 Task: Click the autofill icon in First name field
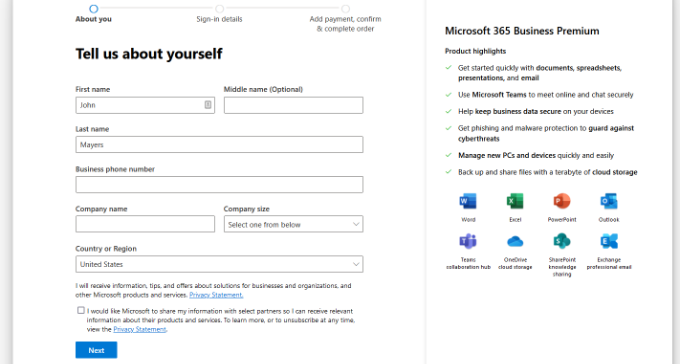pyautogui.click(x=208, y=105)
